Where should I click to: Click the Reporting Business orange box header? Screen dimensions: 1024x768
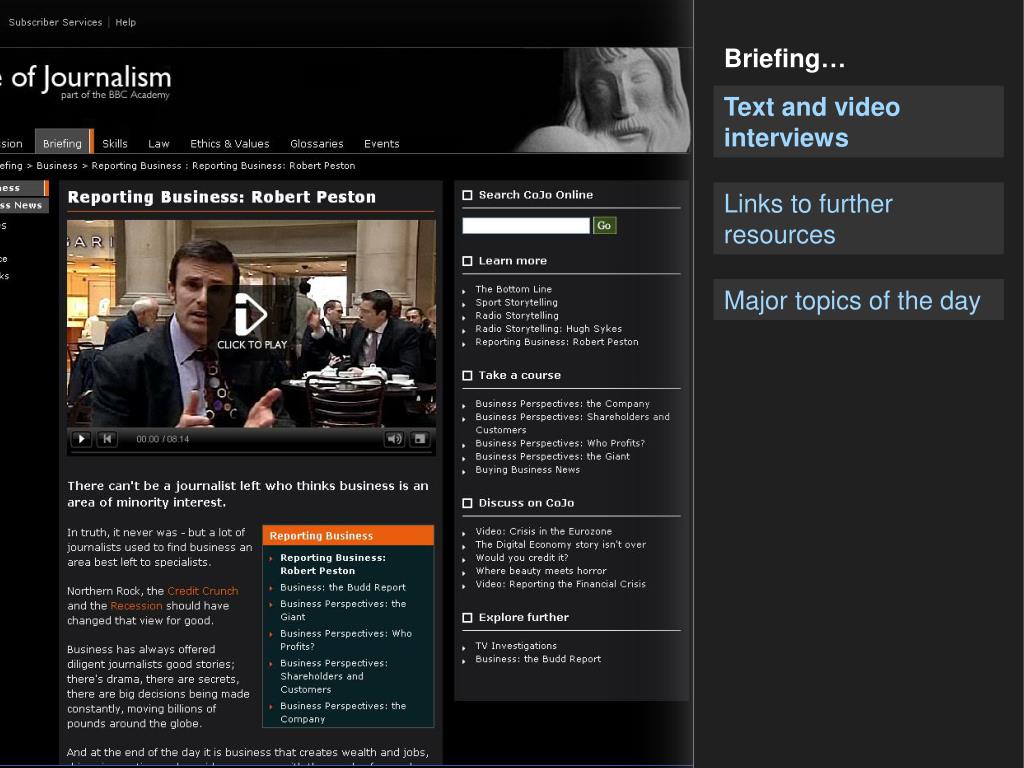click(348, 536)
